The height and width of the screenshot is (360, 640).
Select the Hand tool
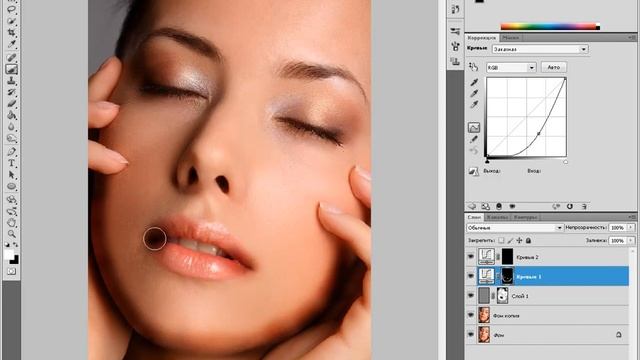(x=11, y=223)
